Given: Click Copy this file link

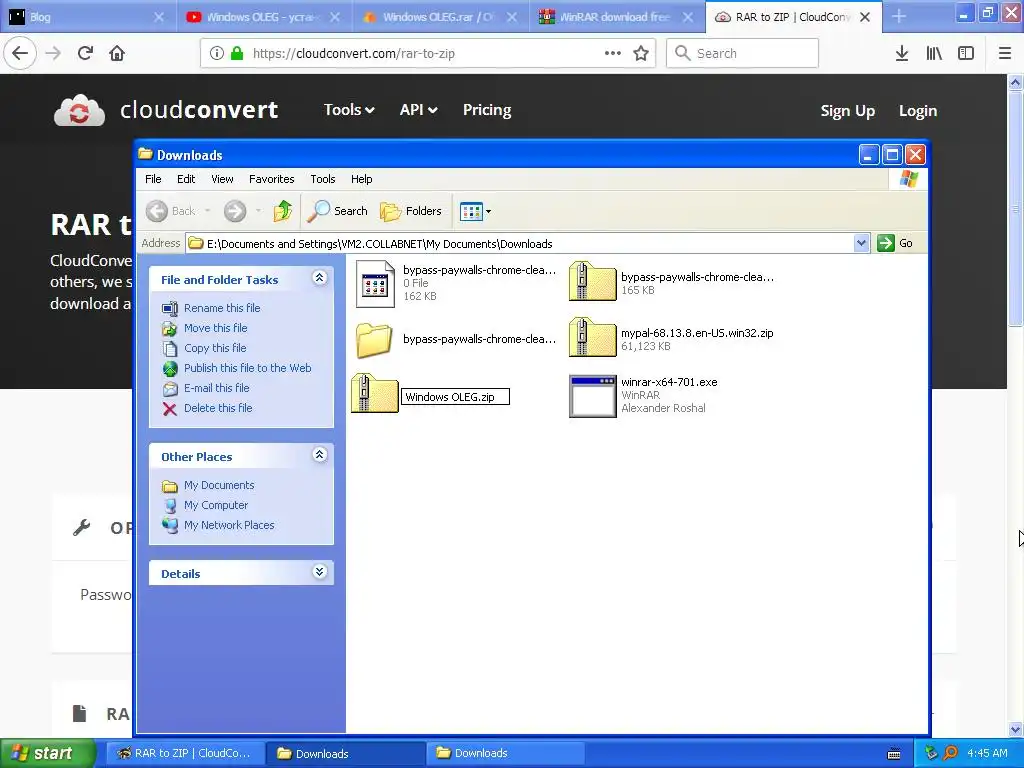Looking at the screenshot, I should [x=215, y=348].
